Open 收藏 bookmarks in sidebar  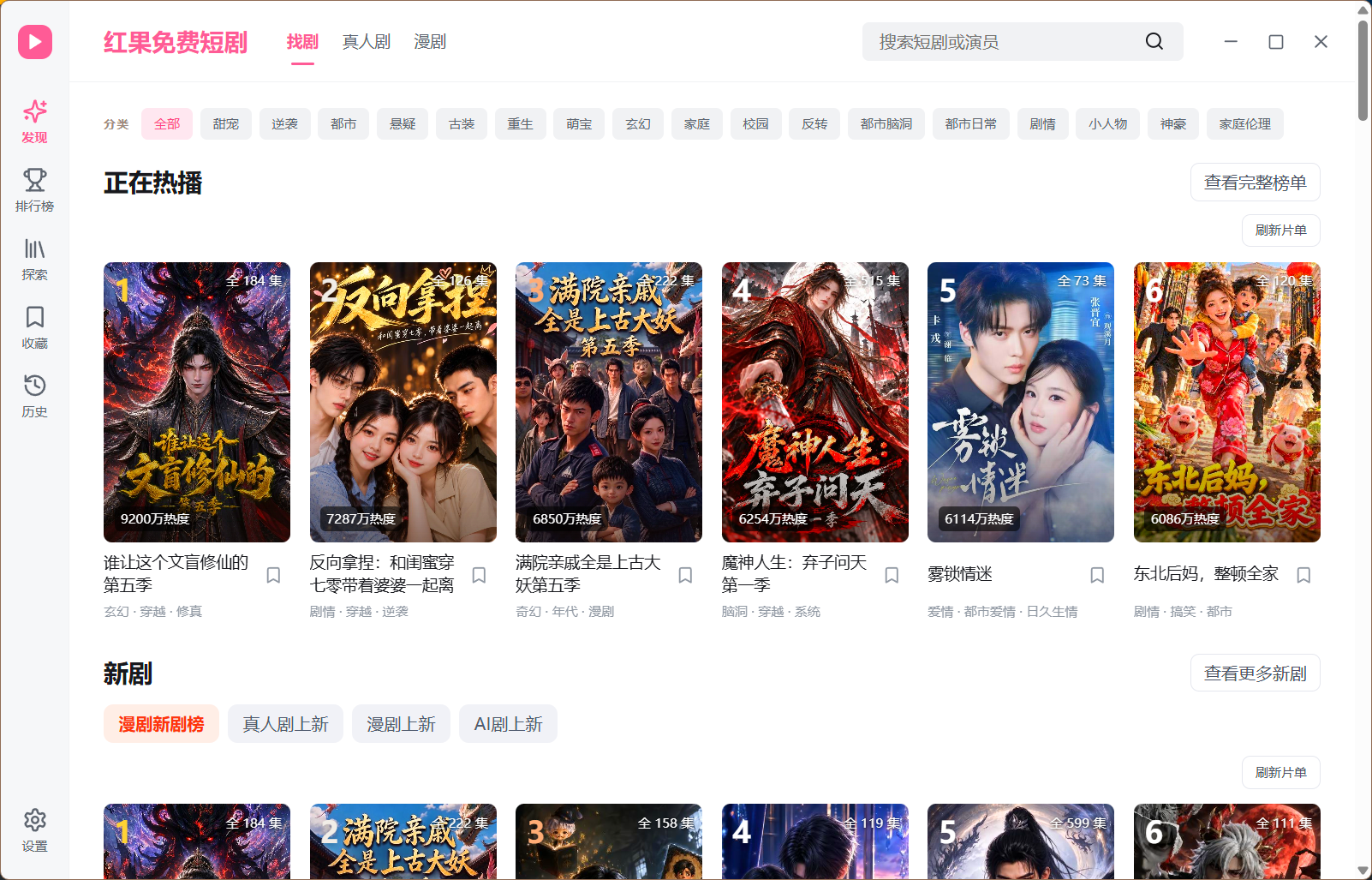(35, 327)
